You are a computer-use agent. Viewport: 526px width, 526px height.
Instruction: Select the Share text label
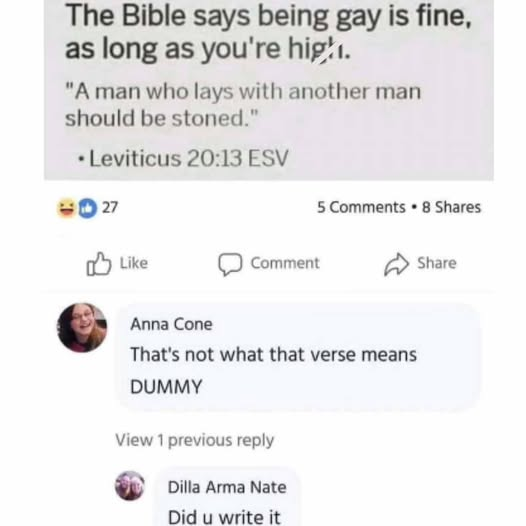437,263
